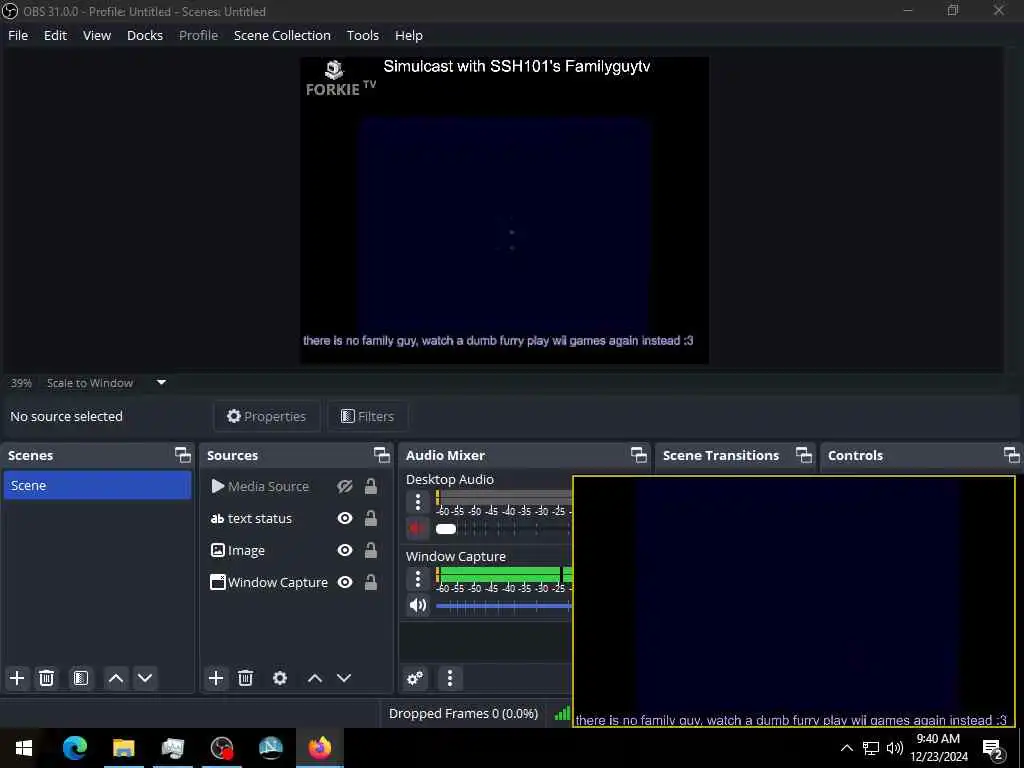Screen dimensions: 1024x768
Task: Open File Explorer from taskbar
Action: 123,748
